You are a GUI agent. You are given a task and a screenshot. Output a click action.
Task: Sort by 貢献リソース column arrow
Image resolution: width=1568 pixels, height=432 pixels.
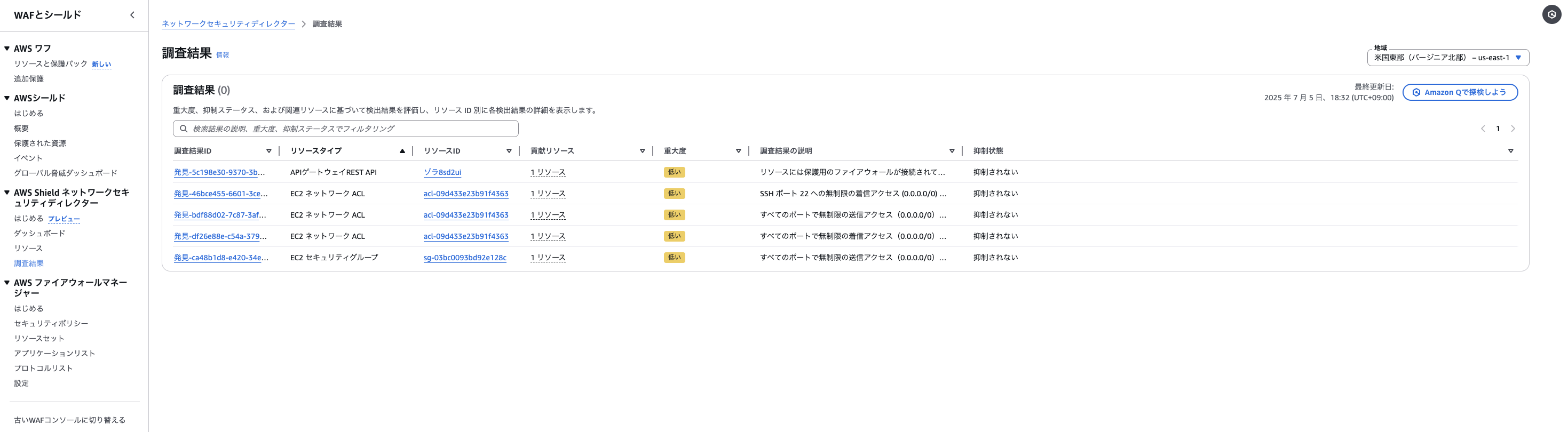click(642, 151)
